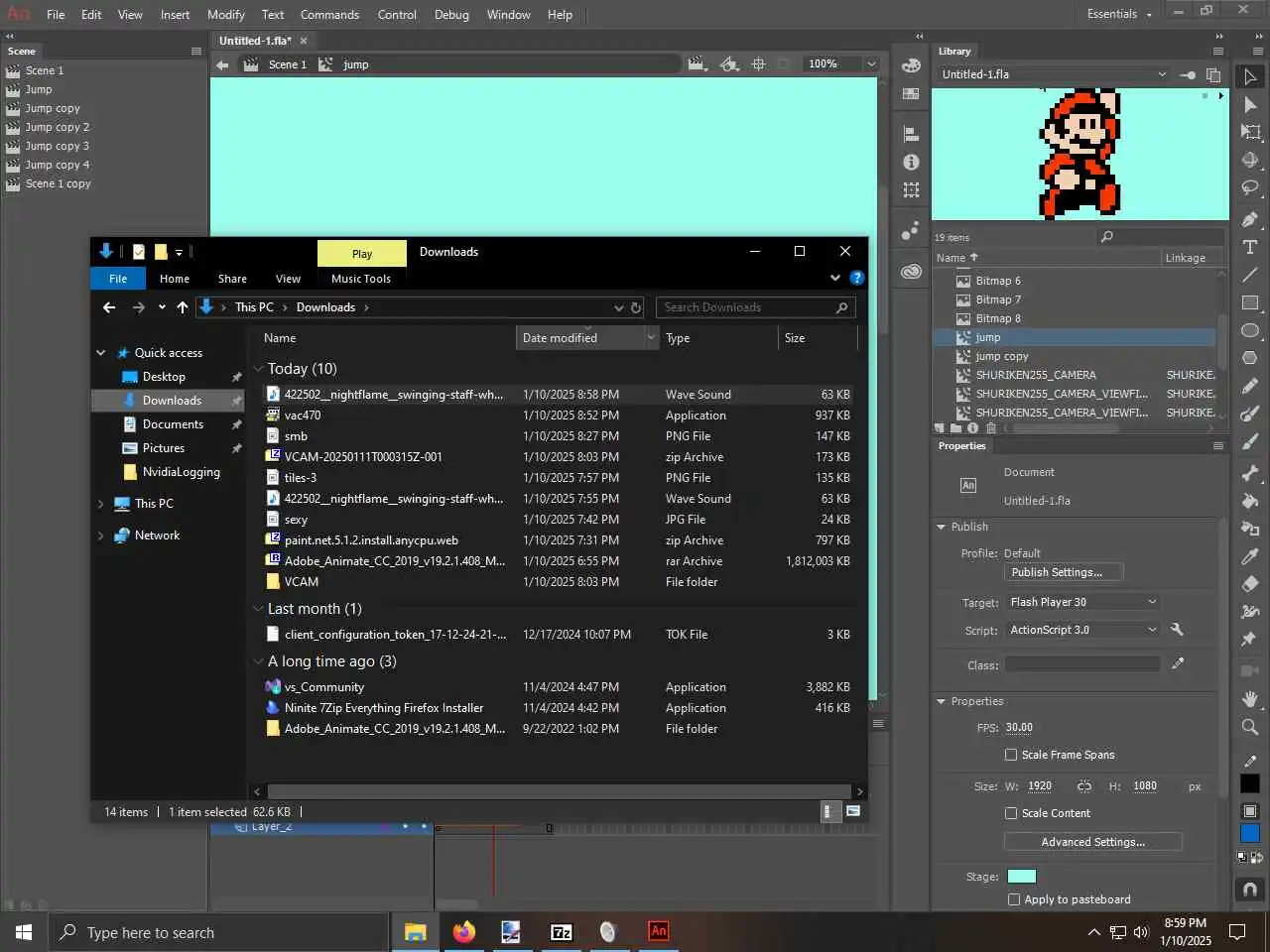1270x952 pixels.
Task: Select the Text tool
Action: [x=1250, y=247]
